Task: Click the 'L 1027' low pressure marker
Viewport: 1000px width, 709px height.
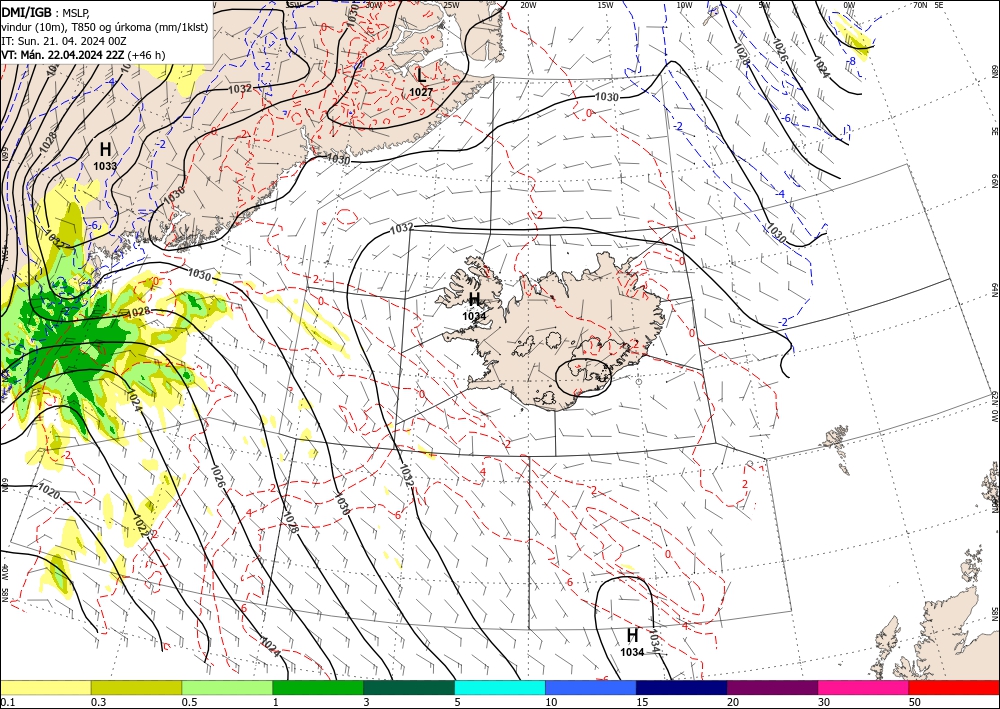Action: (x=420, y=82)
